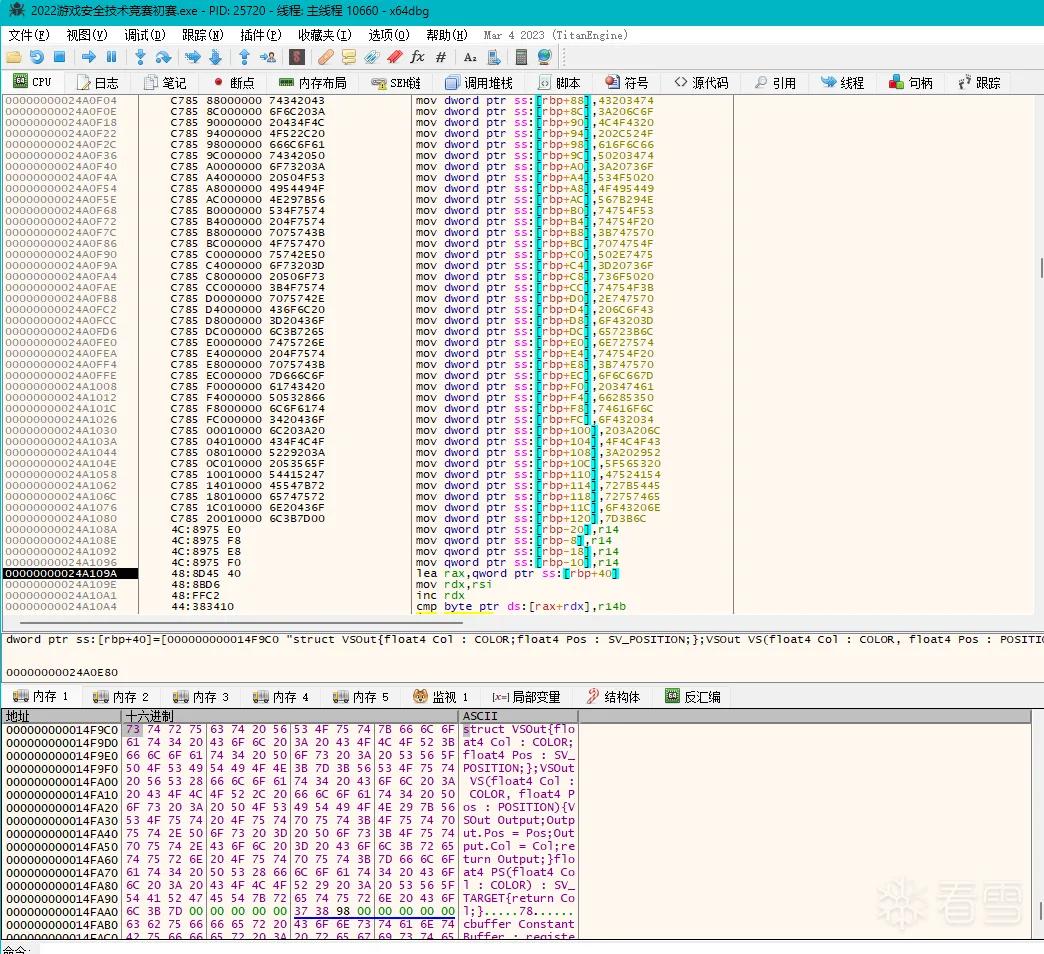Open the 插件(P) menu
The image size is (1044, 954).
pyautogui.click(x=261, y=35)
